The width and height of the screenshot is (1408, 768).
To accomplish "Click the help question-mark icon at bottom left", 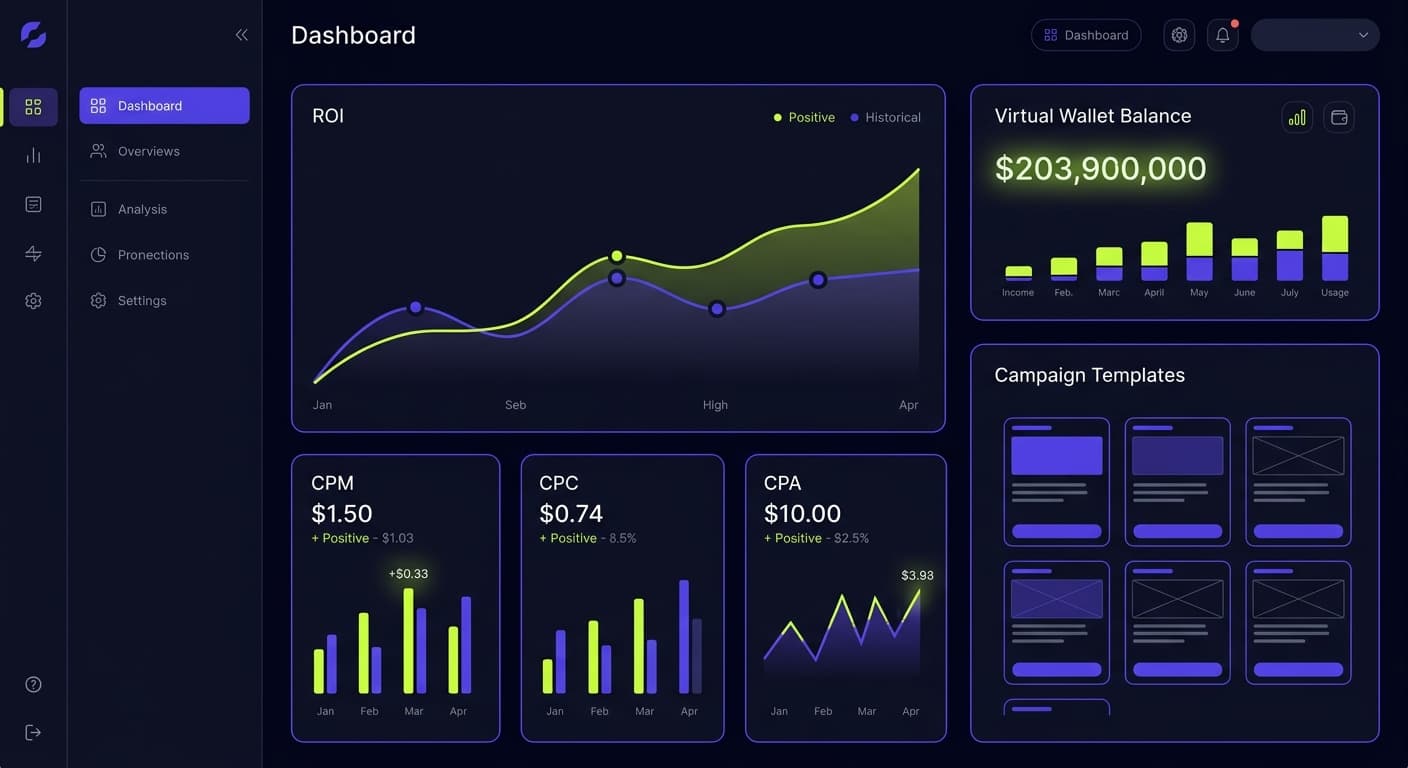I will (33, 684).
